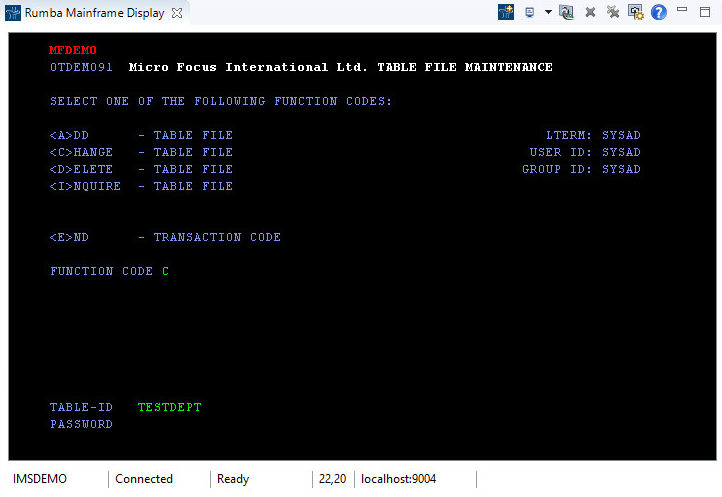
Task: Click the reconnect session icon
Action: [x=567, y=12]
